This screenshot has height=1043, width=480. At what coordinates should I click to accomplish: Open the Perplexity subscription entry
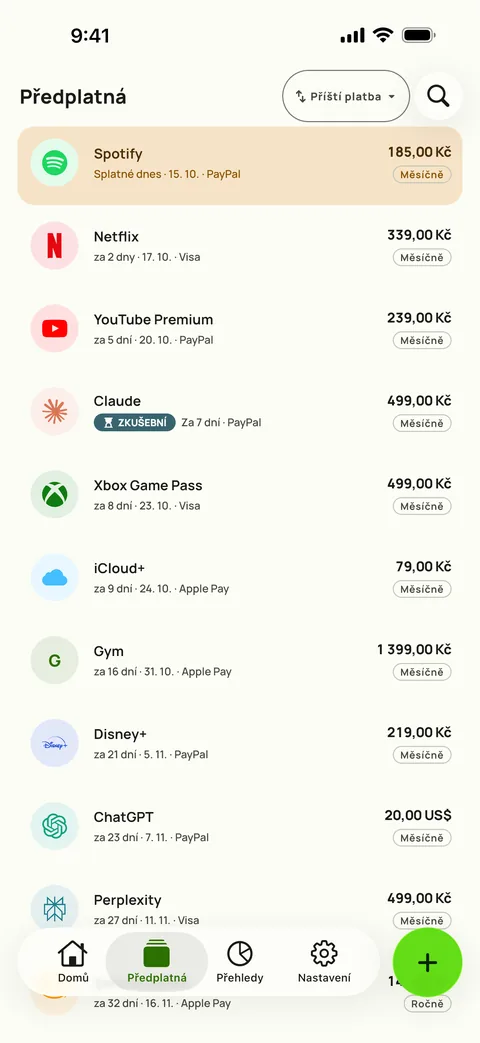[x=240, y=909]
